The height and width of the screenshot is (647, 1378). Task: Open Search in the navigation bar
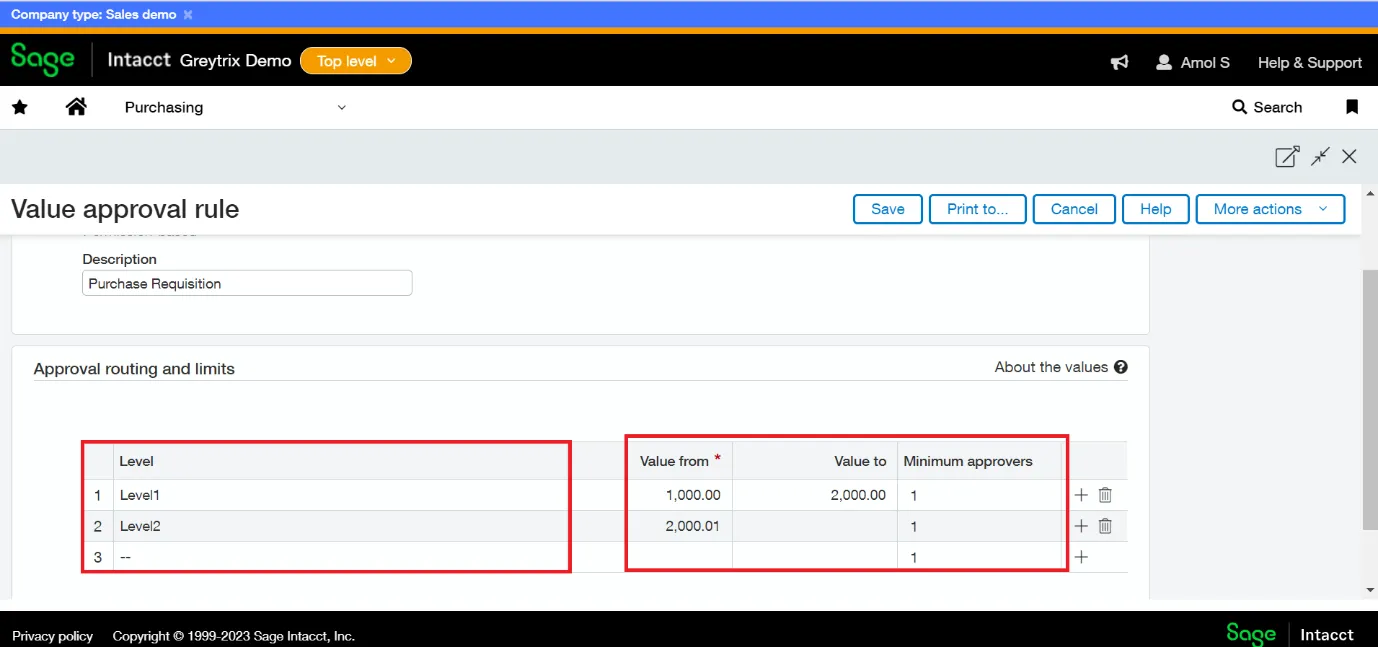pyautogui.click(x=1267, y=107)
